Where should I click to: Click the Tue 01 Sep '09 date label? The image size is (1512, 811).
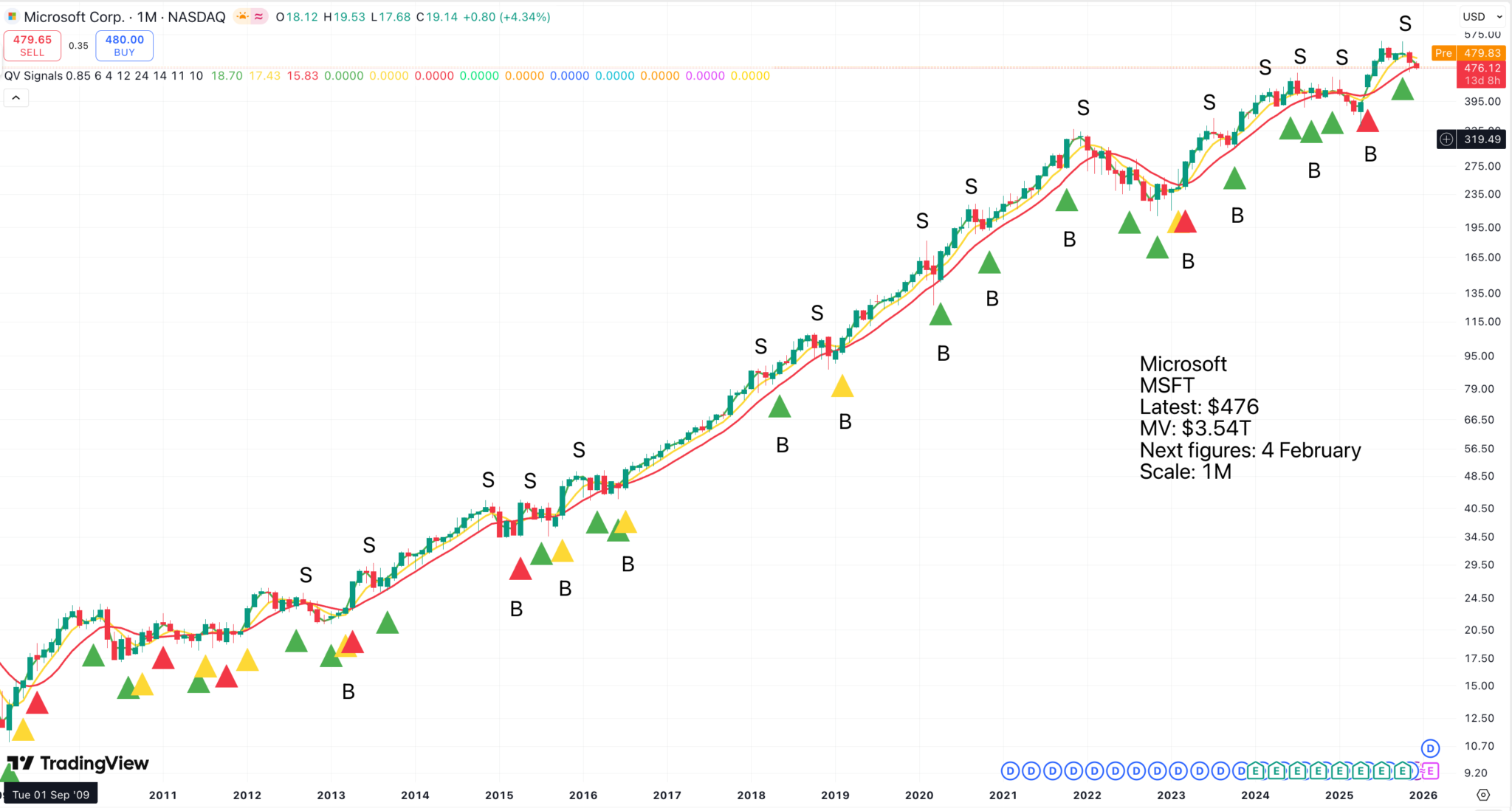coord(50,795)
